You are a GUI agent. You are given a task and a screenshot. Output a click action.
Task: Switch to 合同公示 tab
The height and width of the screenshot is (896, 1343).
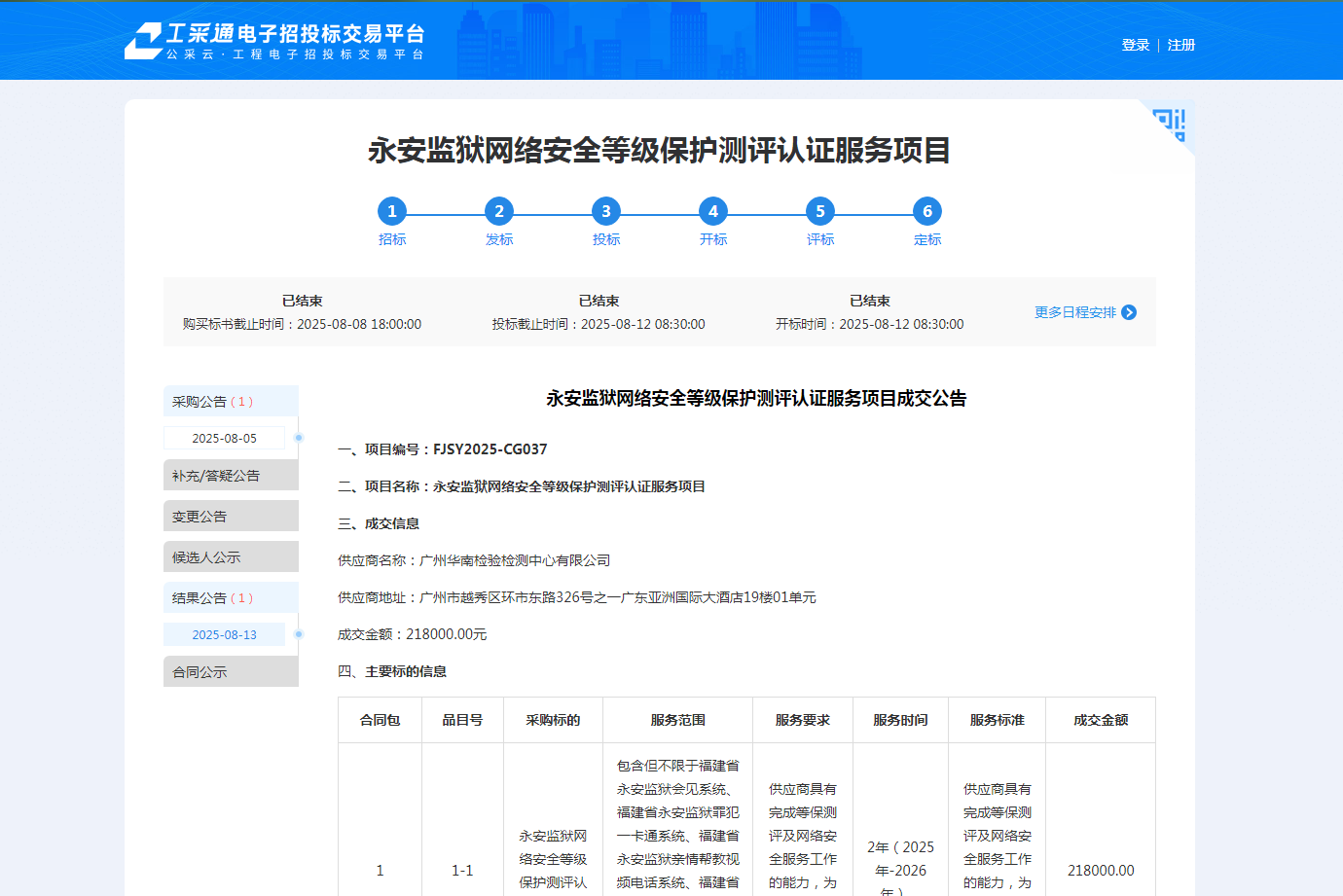[231, 672]
